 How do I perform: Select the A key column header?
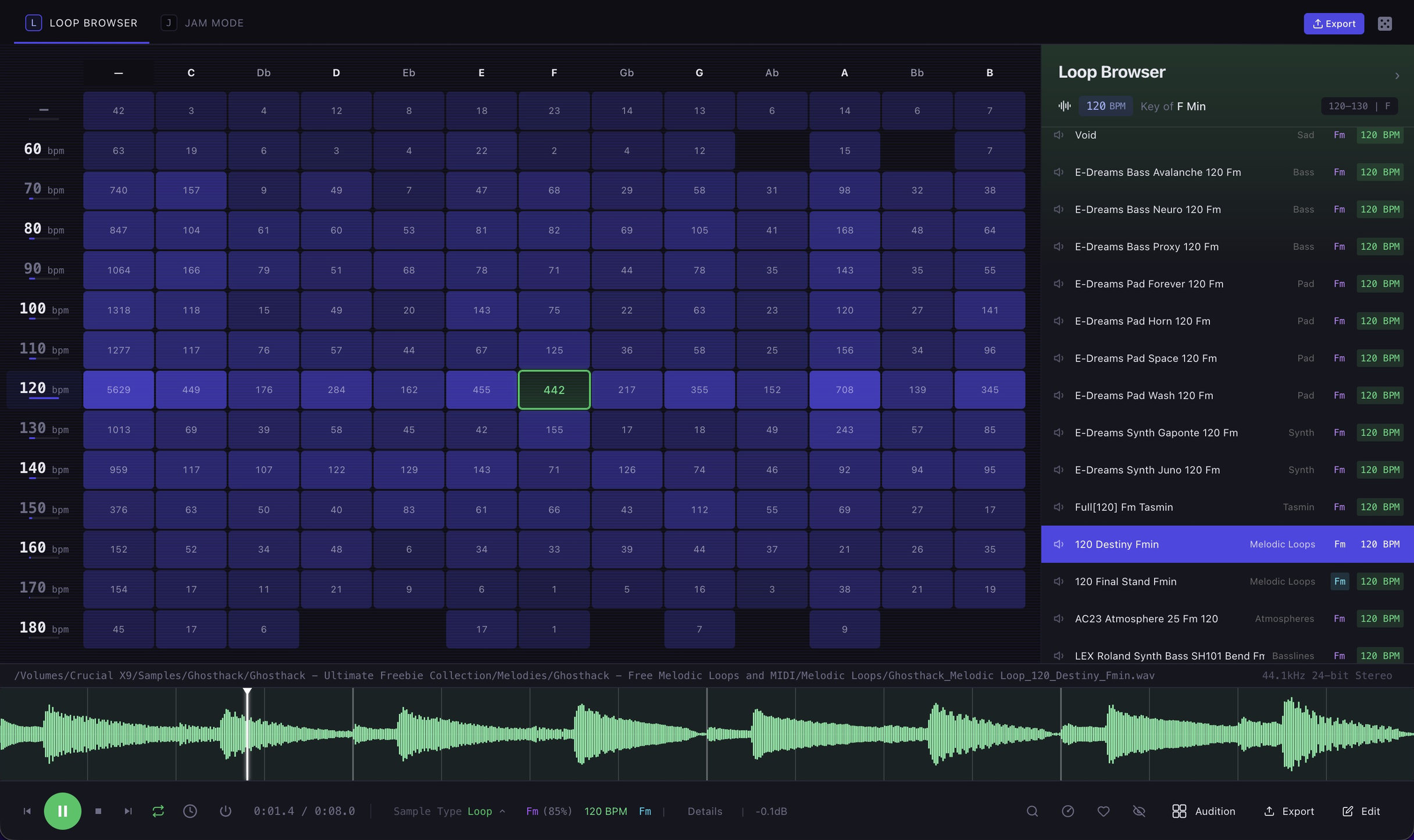click(x=844, y=73)
